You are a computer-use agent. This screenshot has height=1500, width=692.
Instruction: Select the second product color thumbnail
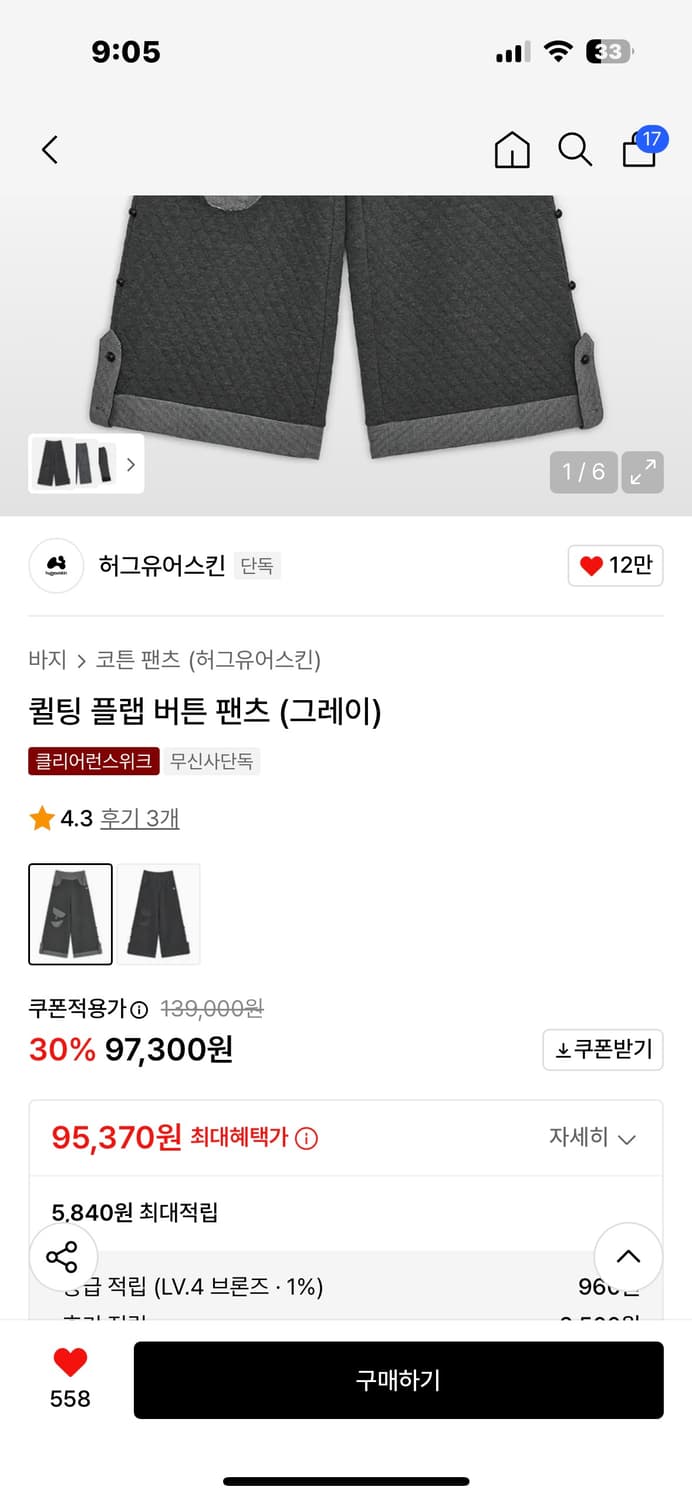pyautogui.click(x=159, y=914)
